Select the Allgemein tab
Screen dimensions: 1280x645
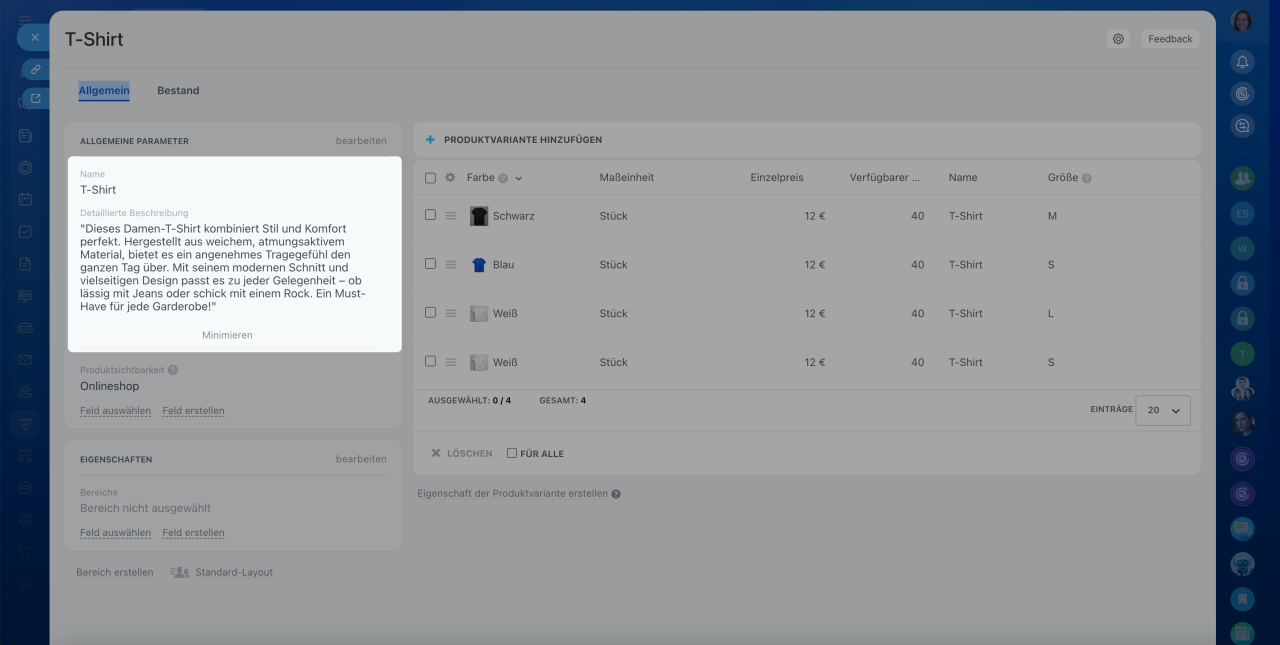(104, 91)
